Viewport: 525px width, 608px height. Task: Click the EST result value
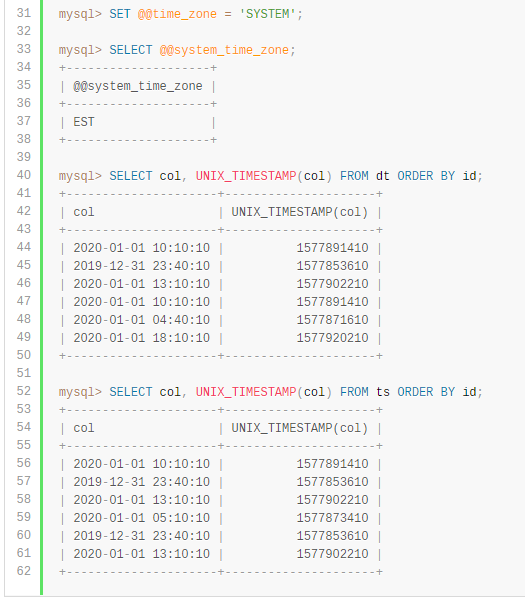pos(84,122)
